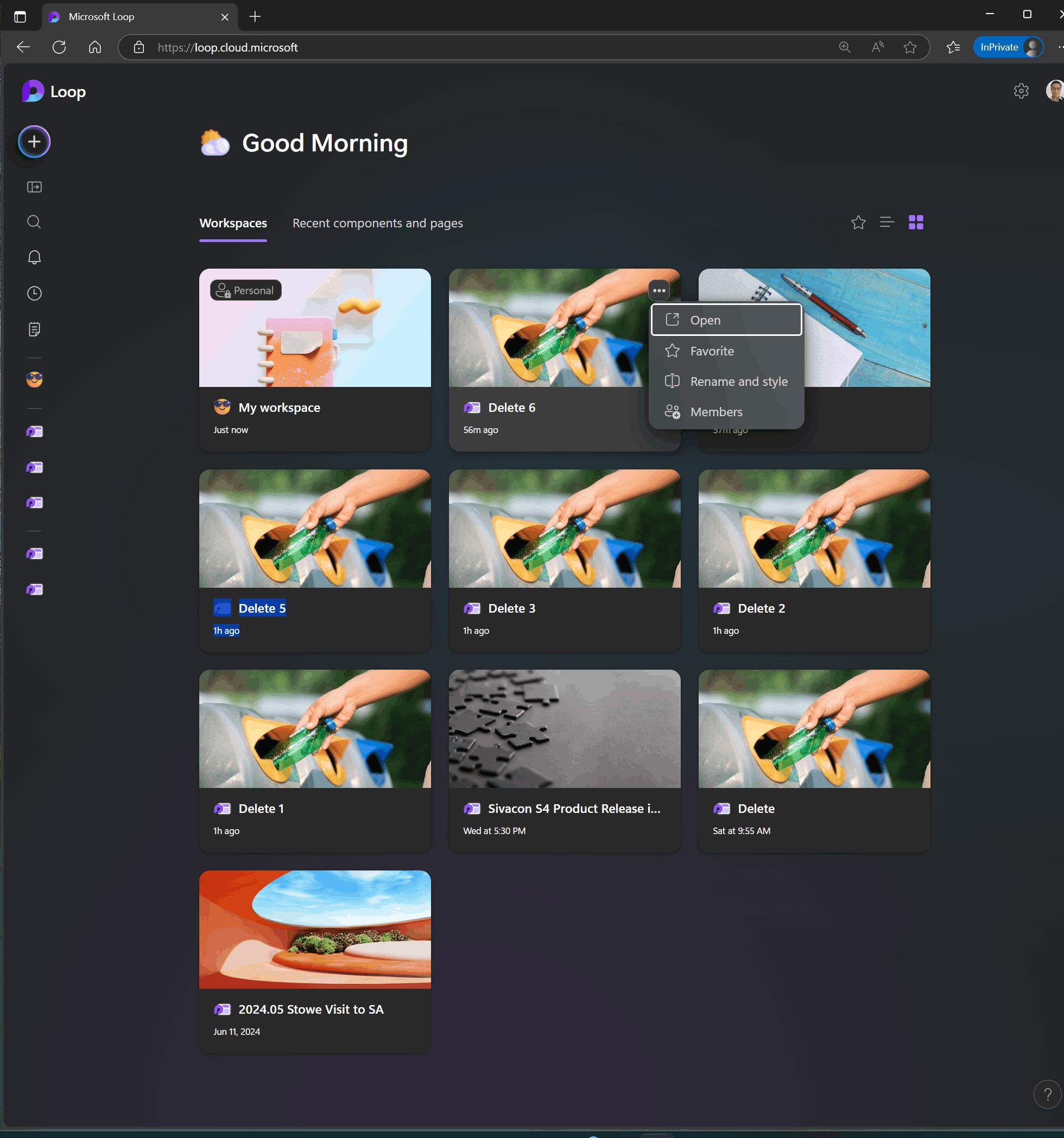Viewport: 1064px width, 1138px height.
Task: Toggle grid view layout
Action: [916, 222]
